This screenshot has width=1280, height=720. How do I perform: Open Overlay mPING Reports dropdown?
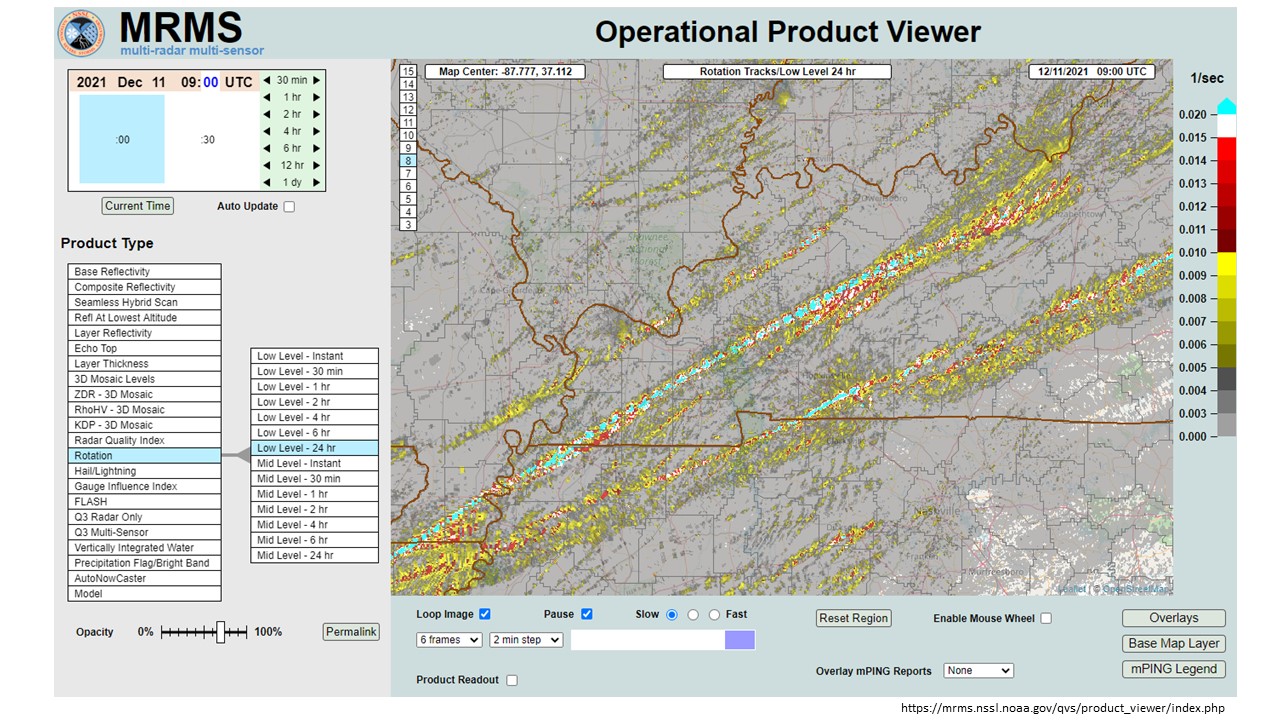979,671
